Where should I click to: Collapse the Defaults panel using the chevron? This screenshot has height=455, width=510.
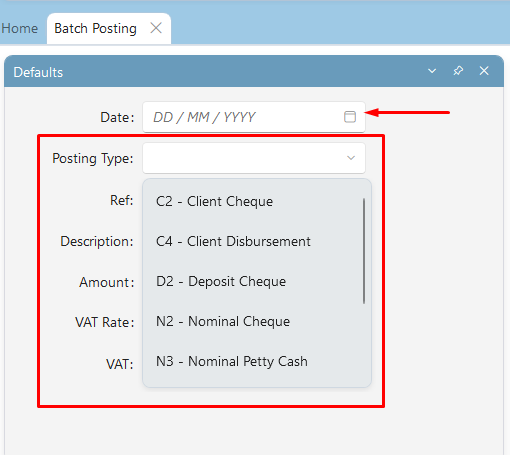tap(432, 71)
